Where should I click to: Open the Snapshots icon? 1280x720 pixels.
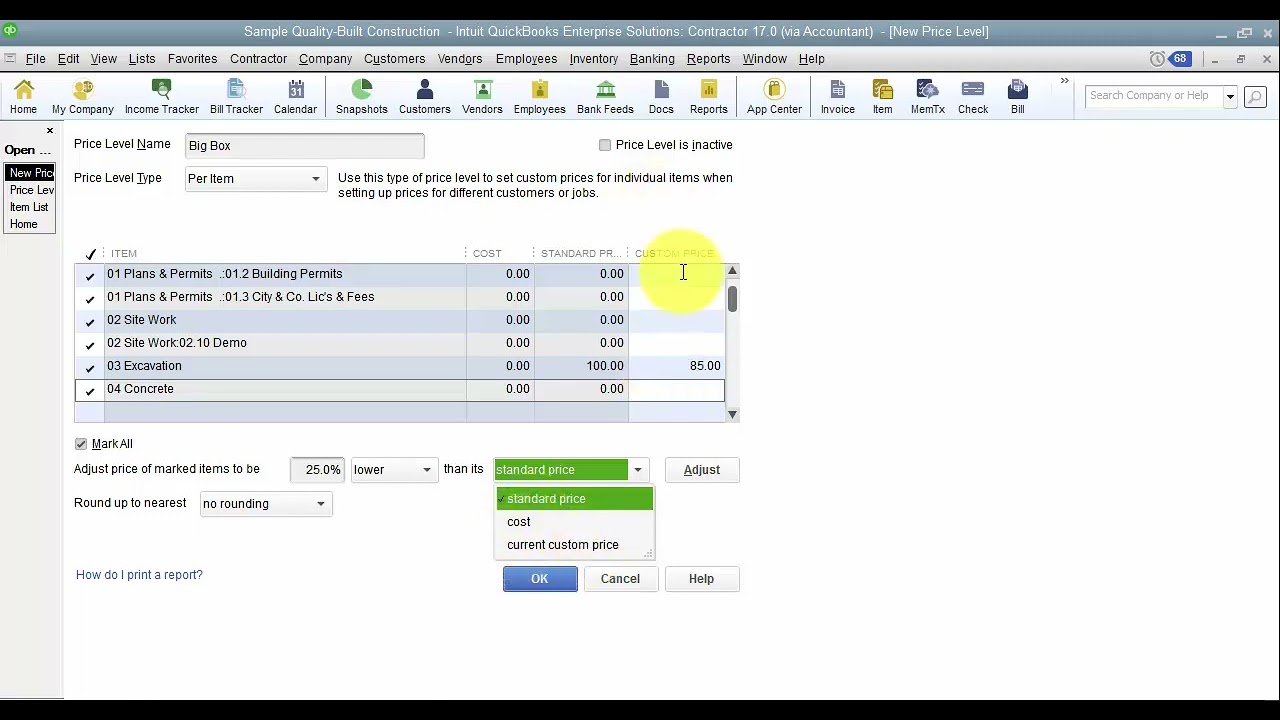(x=361, y=97)
